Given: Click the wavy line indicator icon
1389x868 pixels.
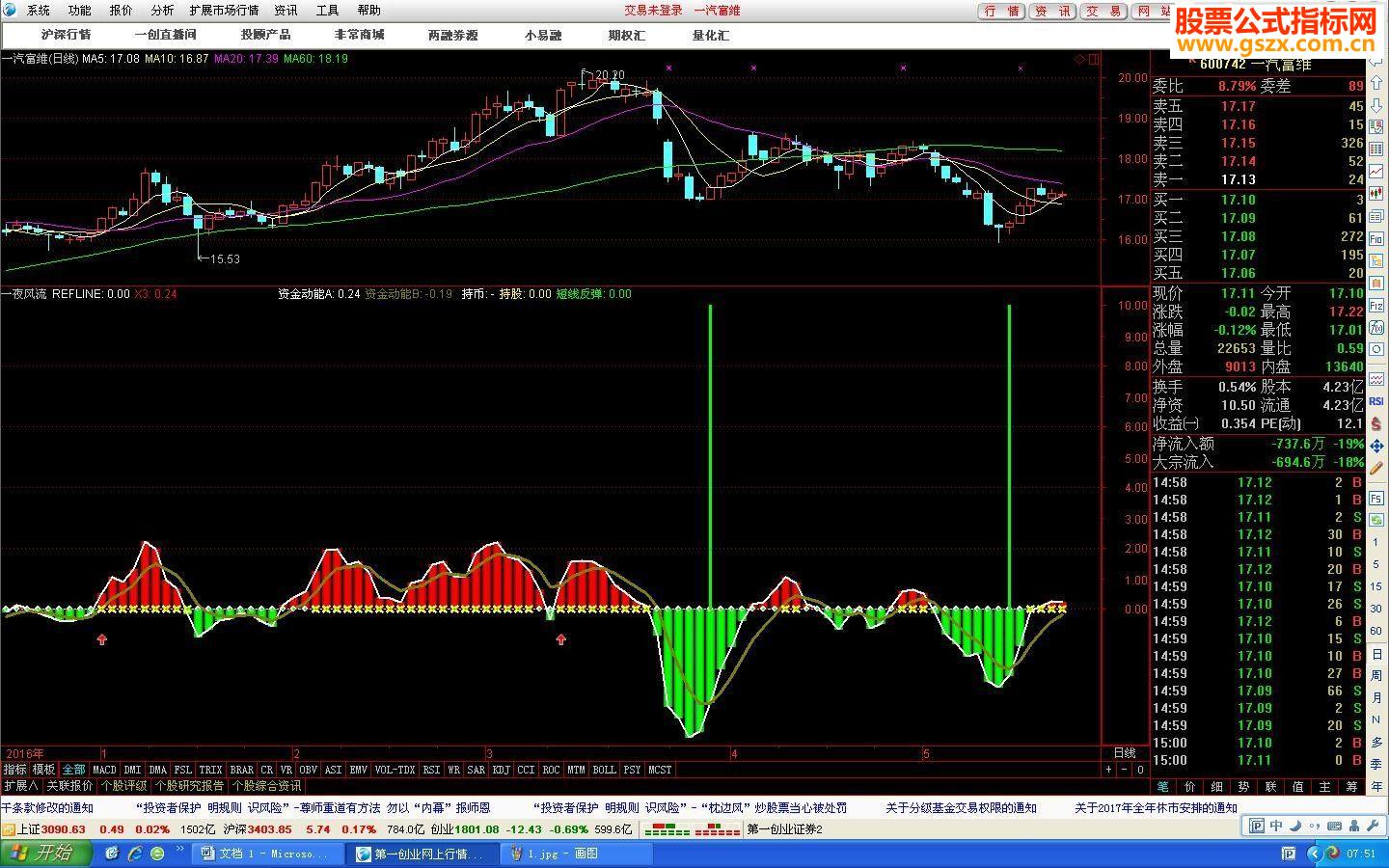Looking at the screenshot, I should (1376, 378).
